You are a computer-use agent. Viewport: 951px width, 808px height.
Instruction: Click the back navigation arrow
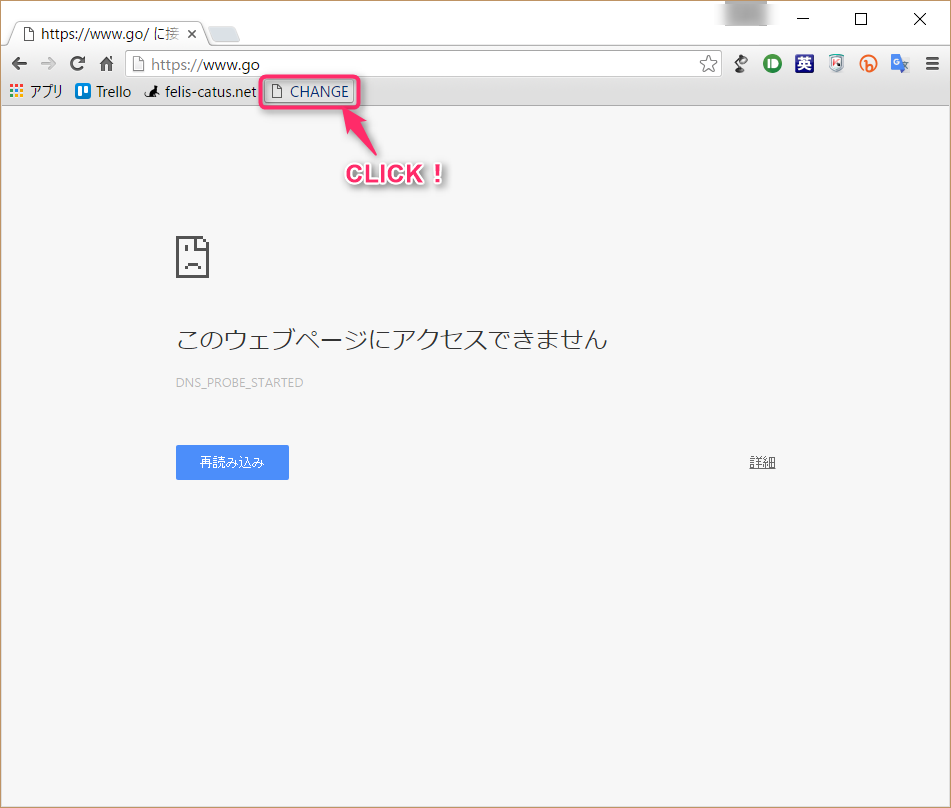point(19,63)
